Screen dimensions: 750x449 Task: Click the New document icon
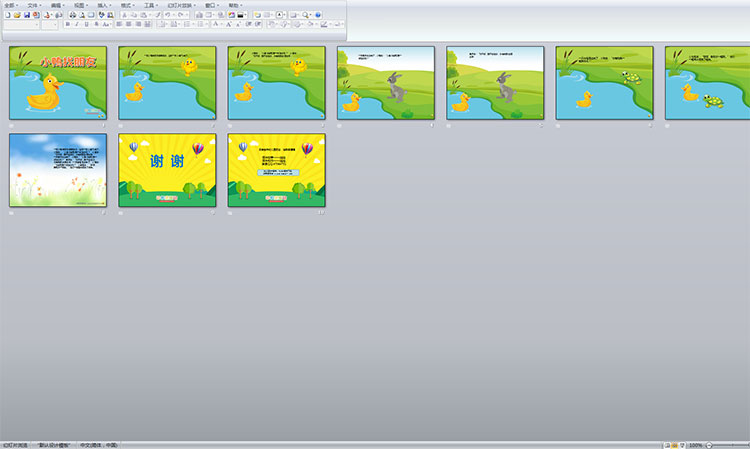click(7, 15)
